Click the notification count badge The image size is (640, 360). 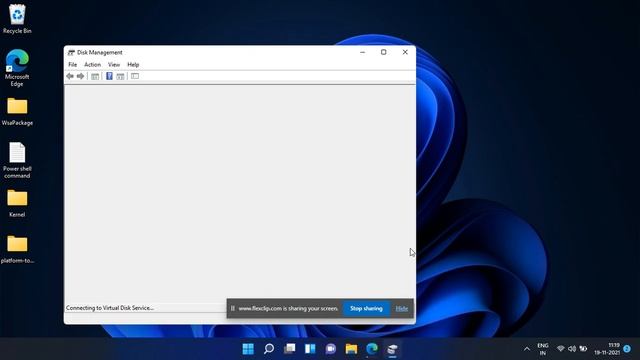[627, 349]
